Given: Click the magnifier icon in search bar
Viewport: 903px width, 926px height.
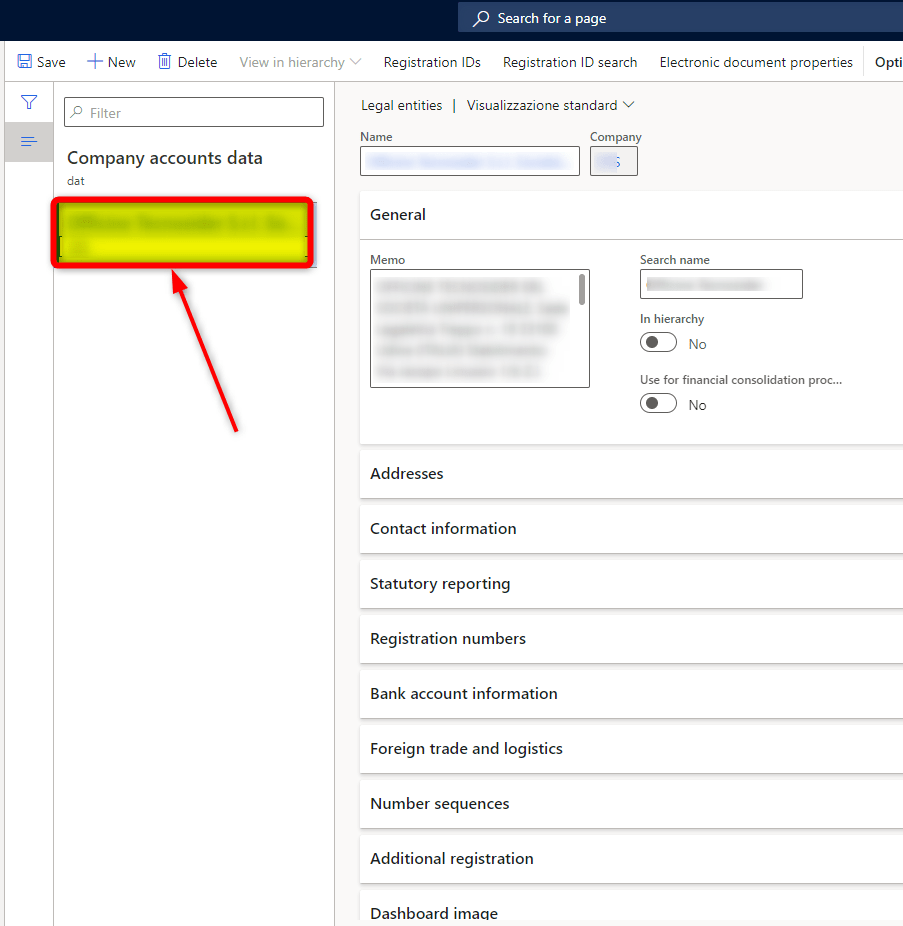Looking at the screenshot, I should [482, 18].
